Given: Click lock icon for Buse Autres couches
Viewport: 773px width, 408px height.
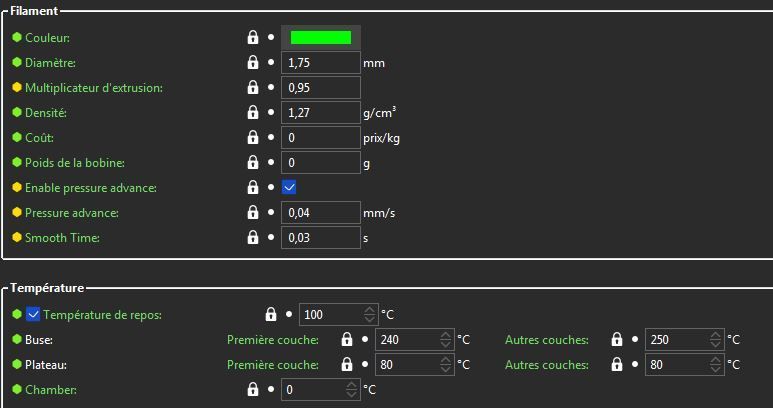Looking at the screenshot, I should 617,339.
